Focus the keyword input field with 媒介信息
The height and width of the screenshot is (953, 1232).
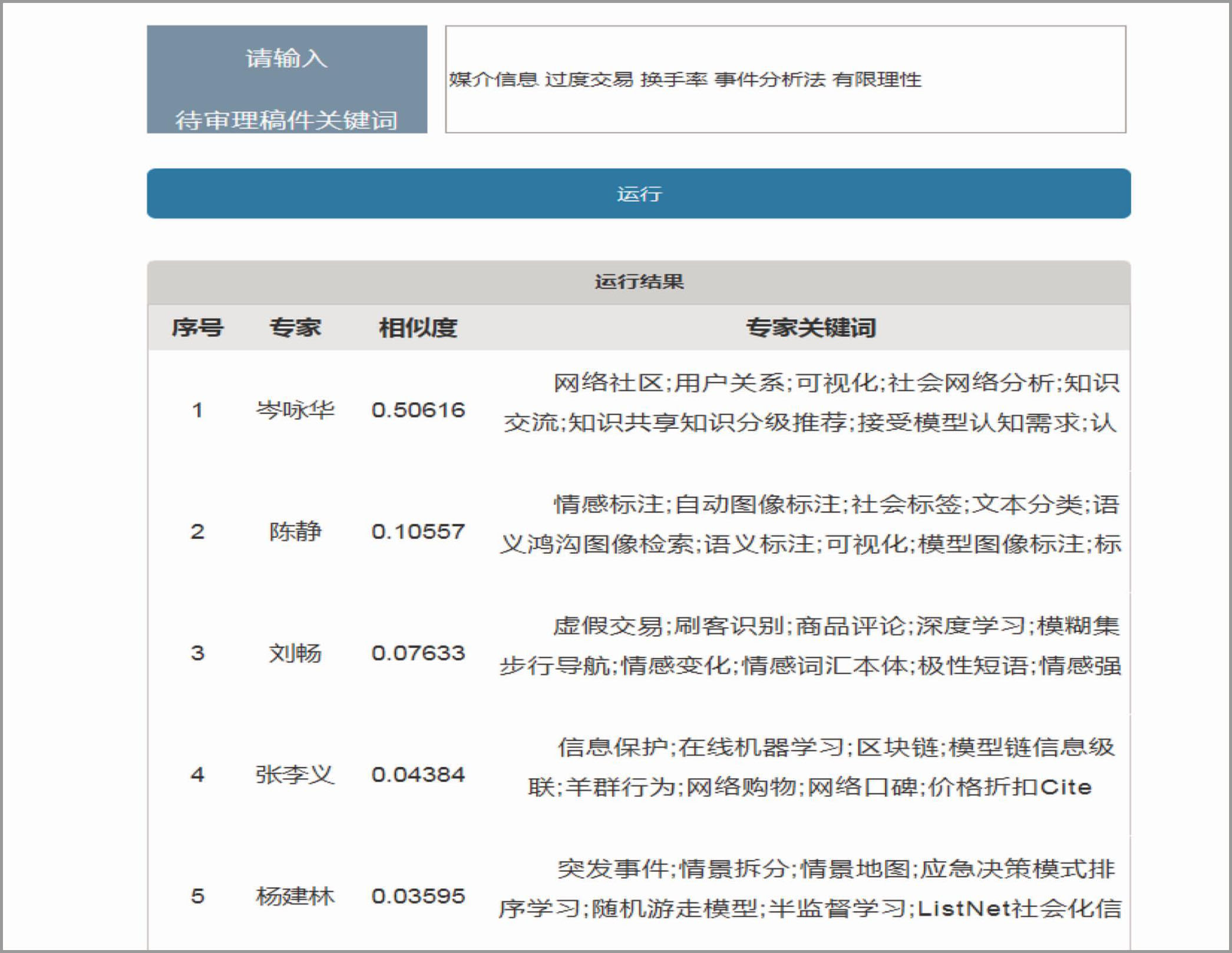pos(785,79)
